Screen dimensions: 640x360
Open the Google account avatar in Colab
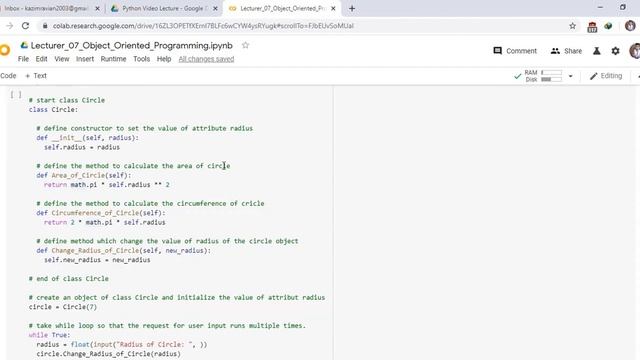(x=635, y=51)
